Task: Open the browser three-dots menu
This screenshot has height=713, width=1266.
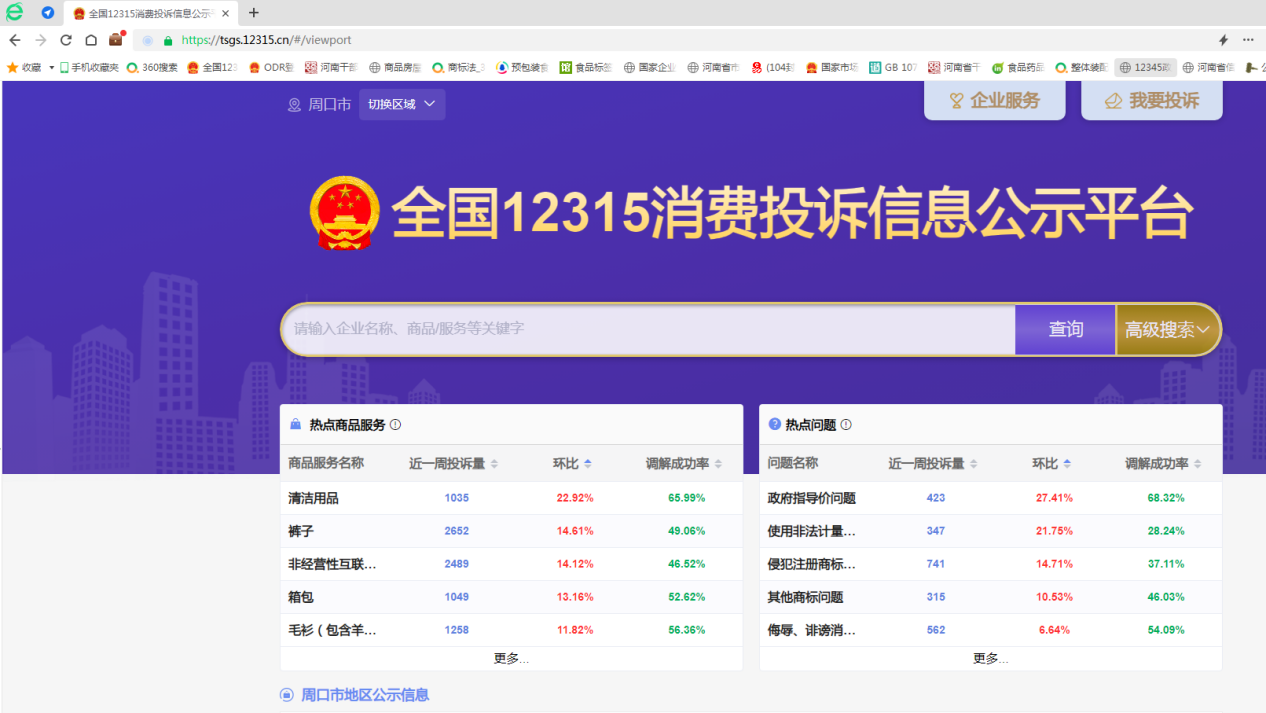Action: point(1248,40)
